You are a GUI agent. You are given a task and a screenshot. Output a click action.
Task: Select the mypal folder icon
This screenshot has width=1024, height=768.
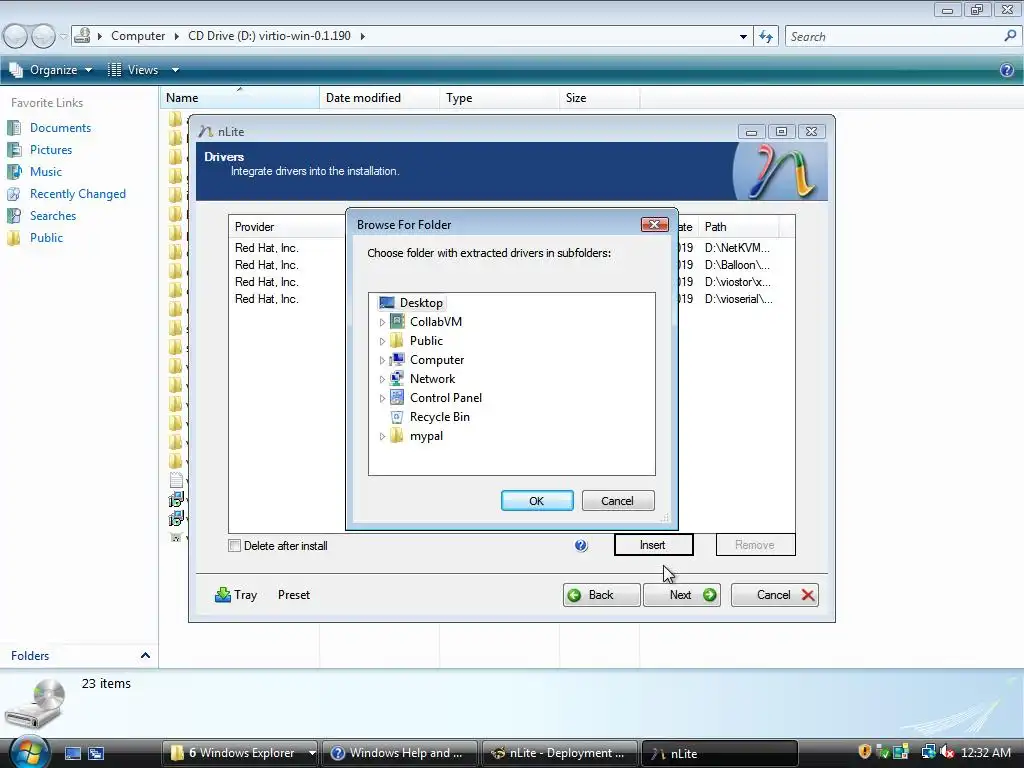coord(397,436)
